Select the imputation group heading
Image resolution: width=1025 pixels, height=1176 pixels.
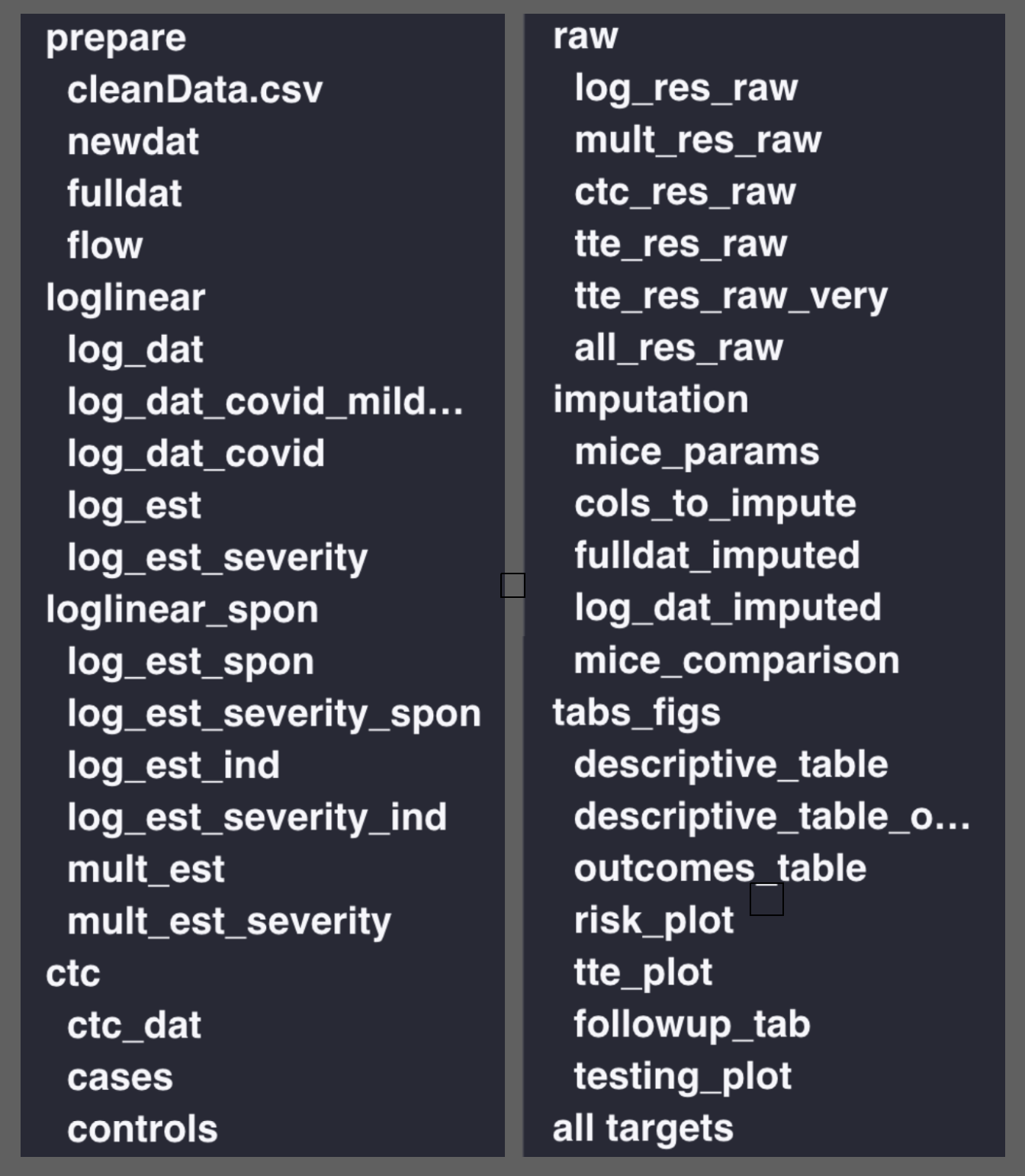point(651,400)
